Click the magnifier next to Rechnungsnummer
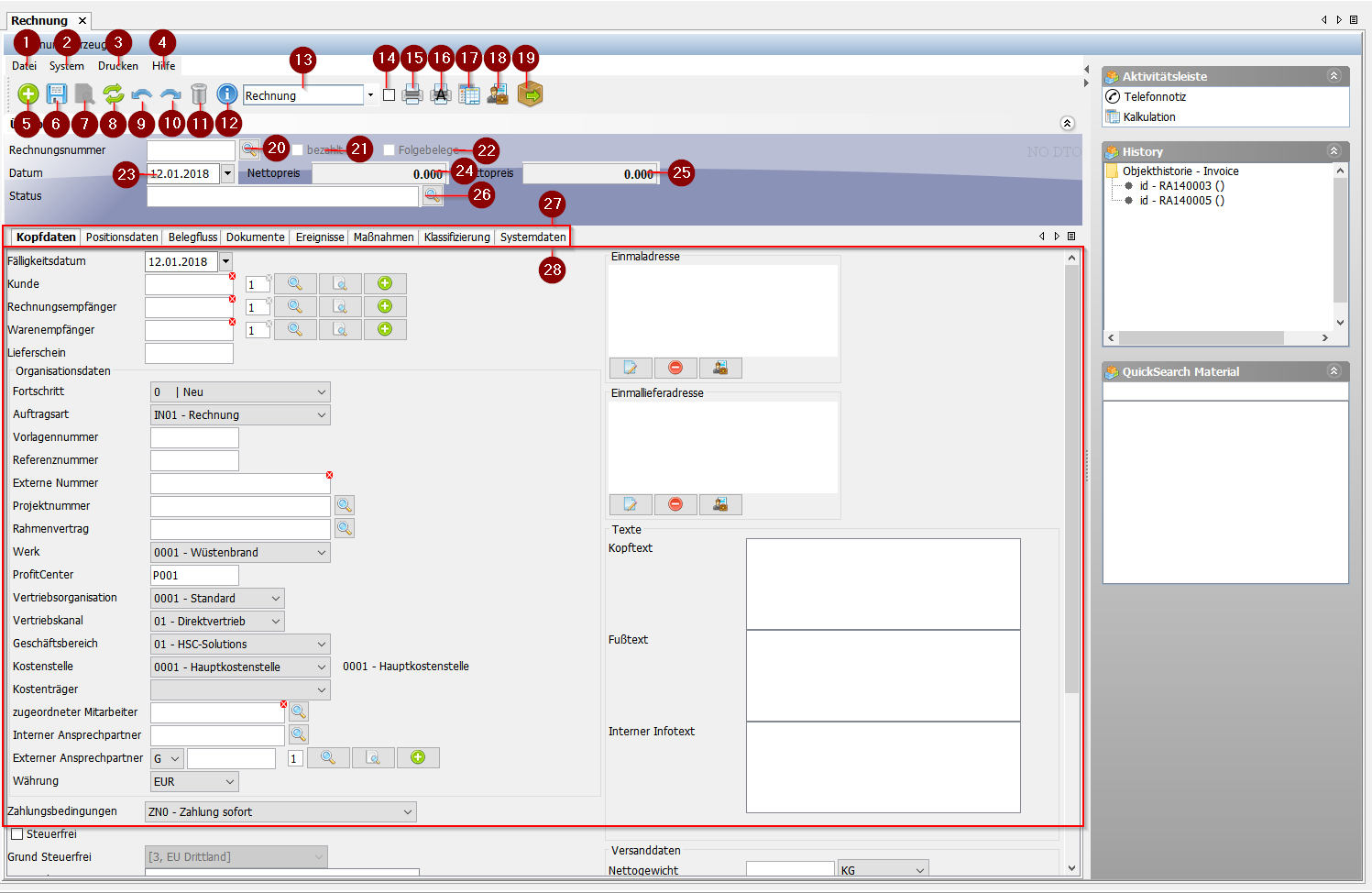The width and height of the screenshot is (1372, 893). [x=249, y=149]
